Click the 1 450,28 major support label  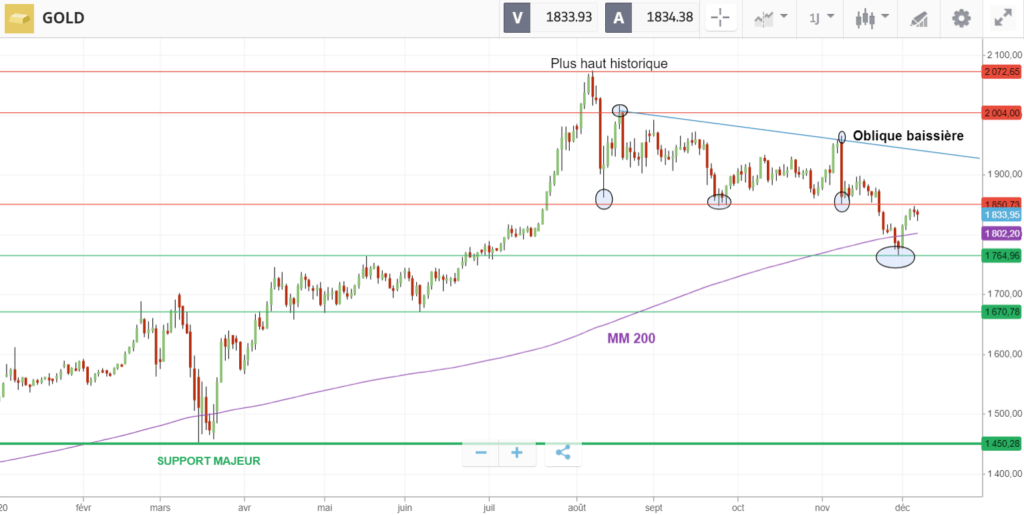[1001, 444]
